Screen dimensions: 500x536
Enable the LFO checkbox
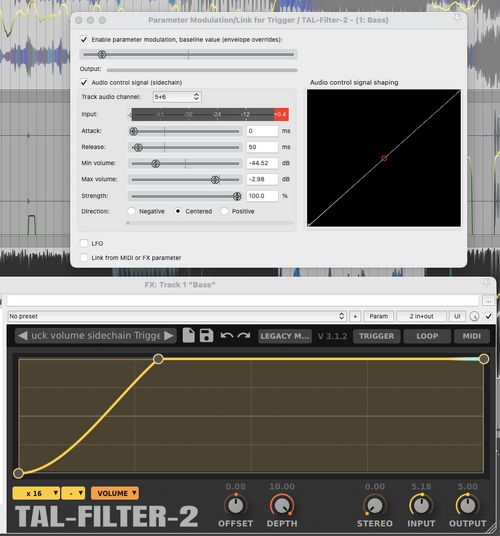(x=84, y=243)
